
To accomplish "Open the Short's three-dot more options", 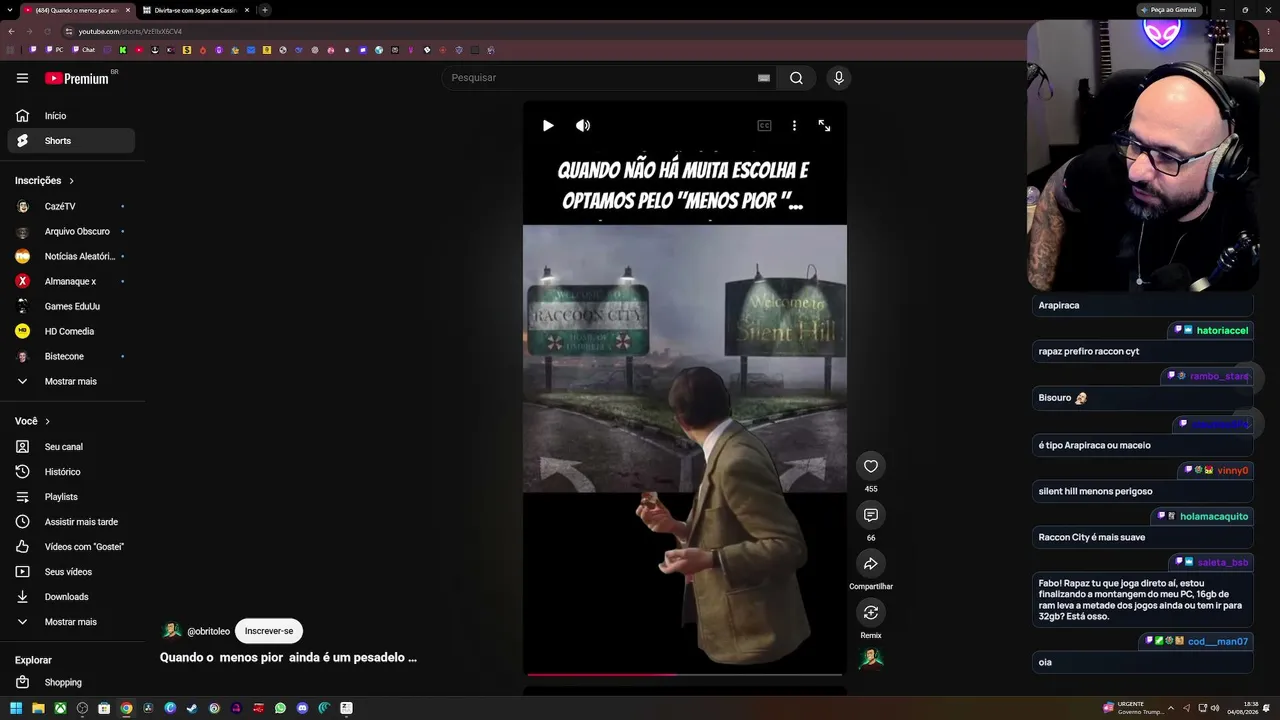I will (x=794, y=126).
